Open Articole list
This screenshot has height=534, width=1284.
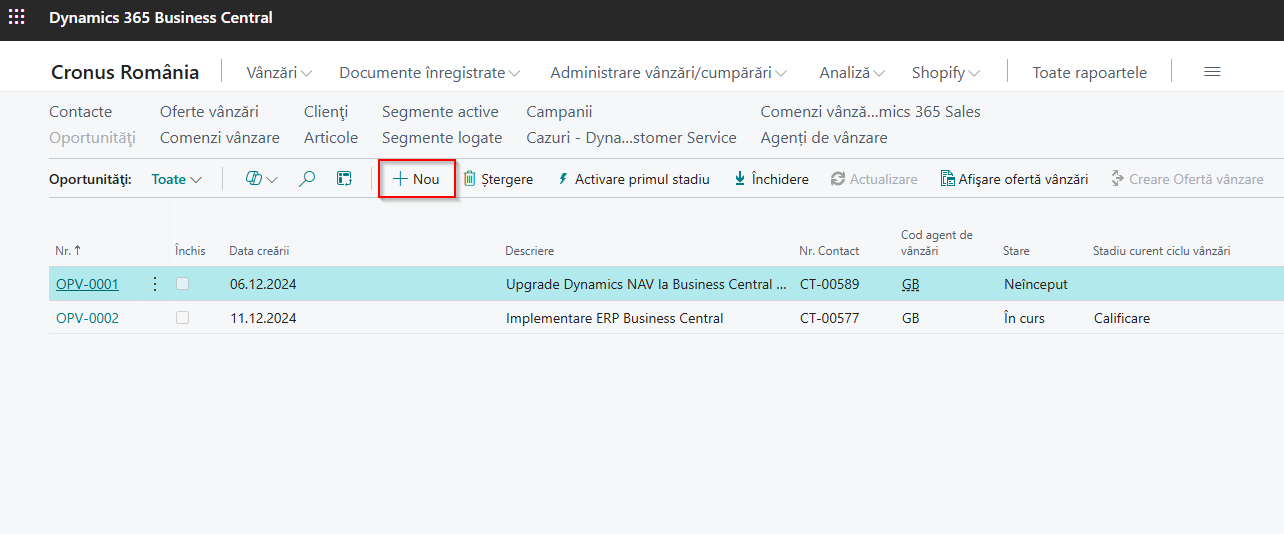coord(331,137)
